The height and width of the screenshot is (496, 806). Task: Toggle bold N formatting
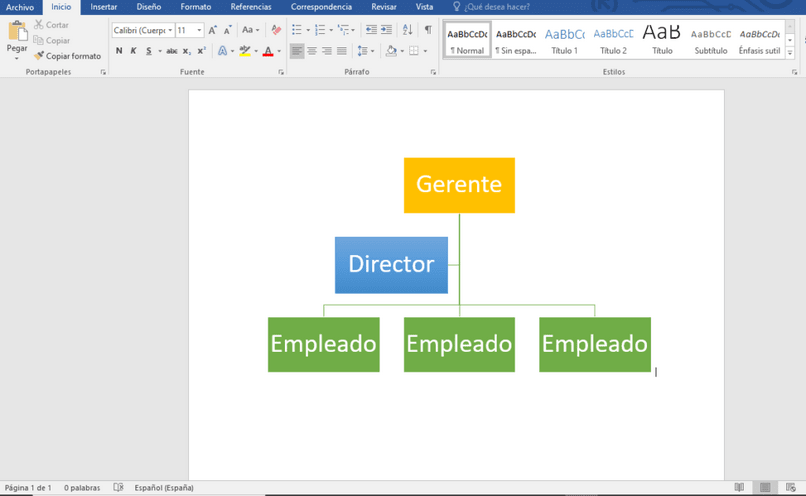coord(119,51)
